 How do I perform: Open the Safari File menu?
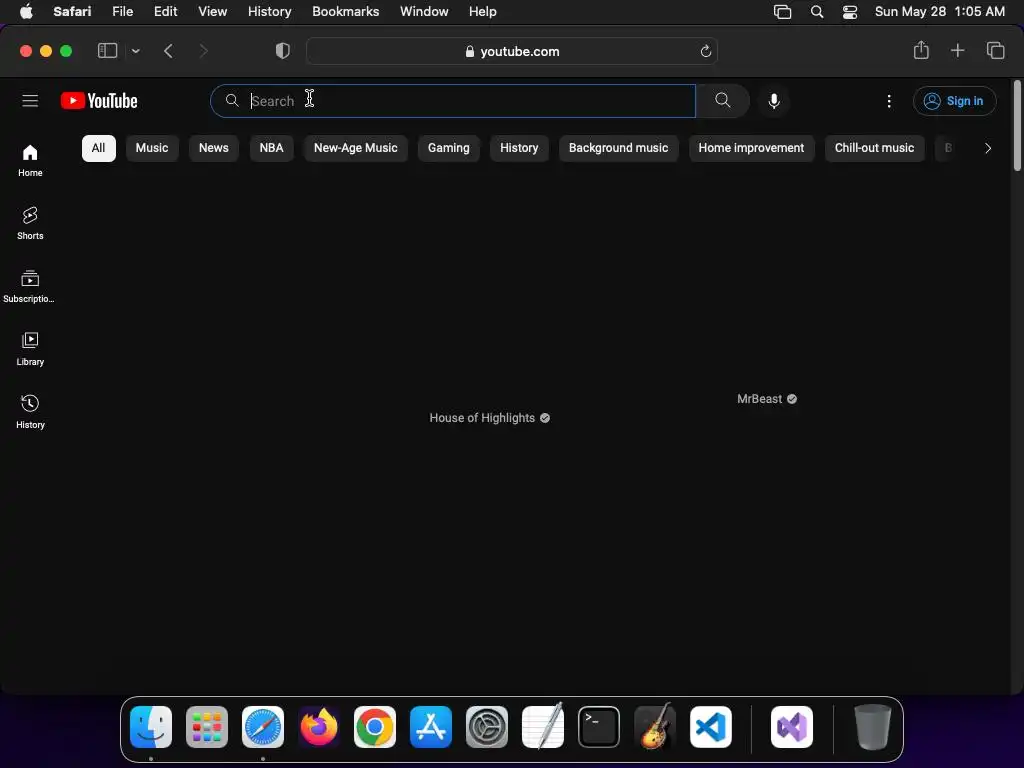[122, 12]
